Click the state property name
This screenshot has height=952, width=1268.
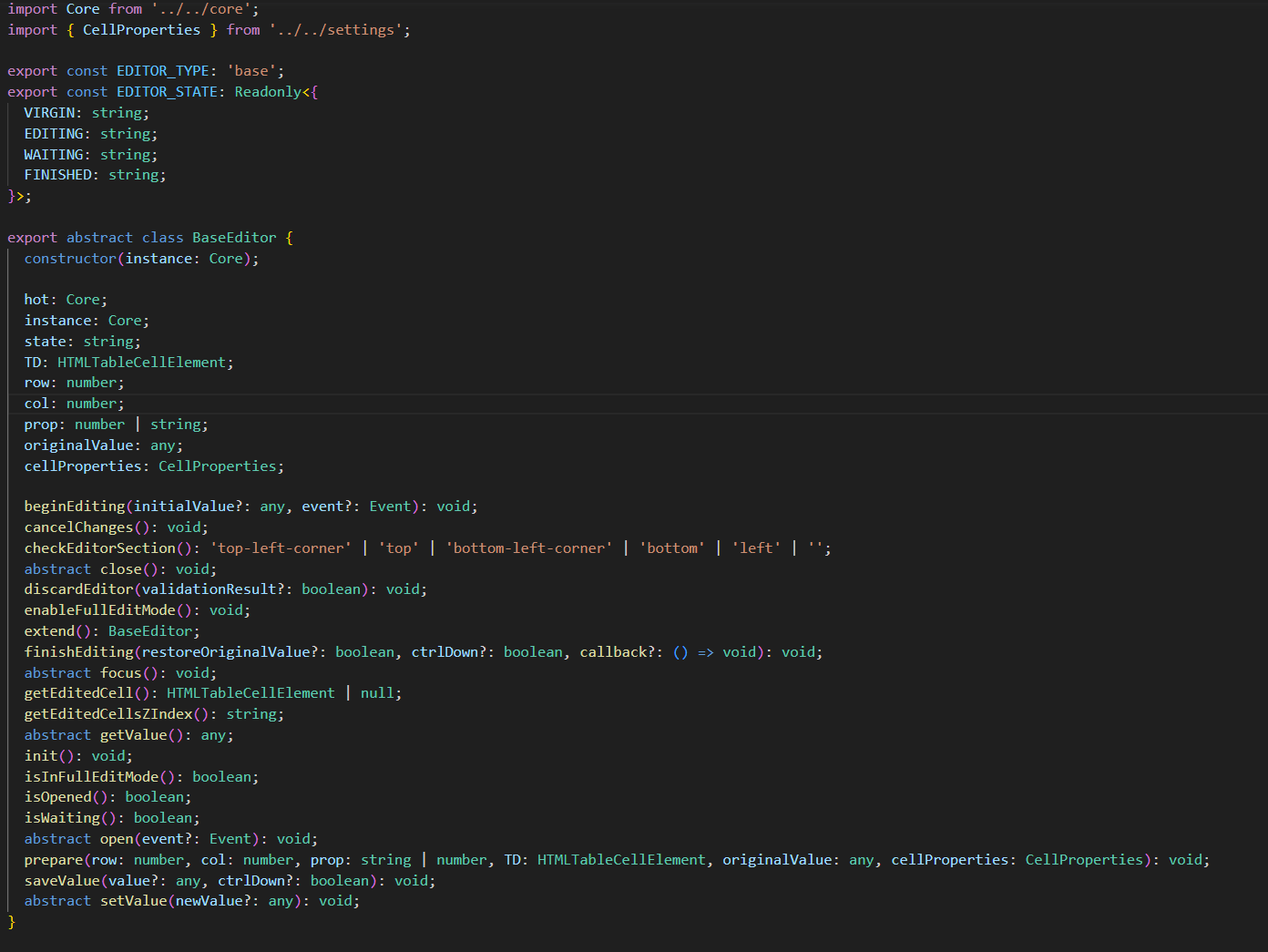(46, 342)
